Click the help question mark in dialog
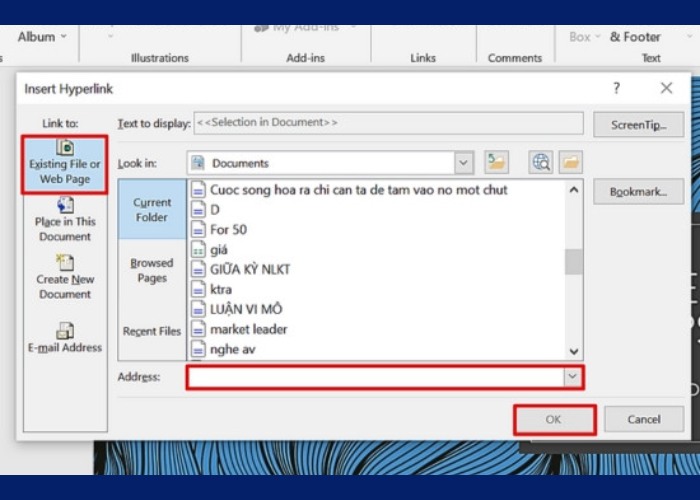The width and height of the screenshot is (700, 500). click(x=617, y=88)
